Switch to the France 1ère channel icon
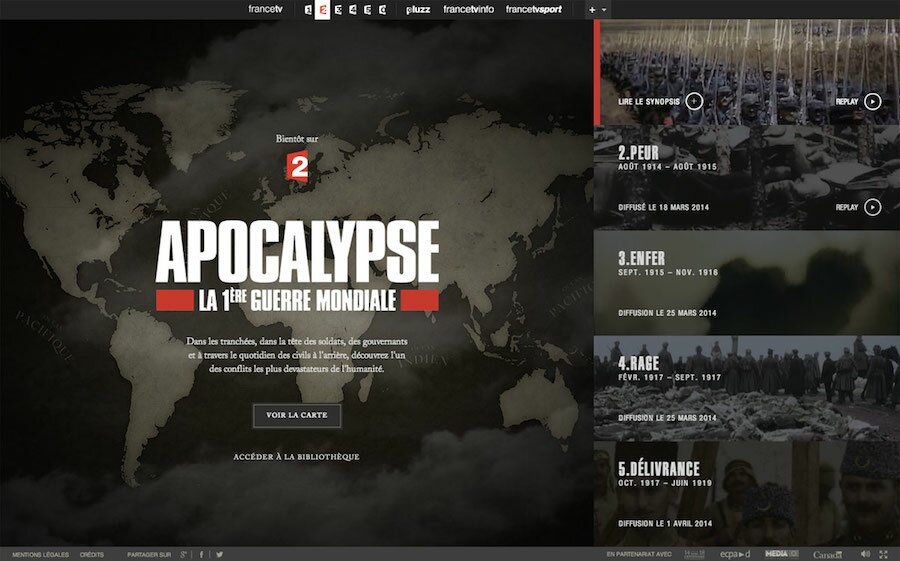 tap(308, 10)
